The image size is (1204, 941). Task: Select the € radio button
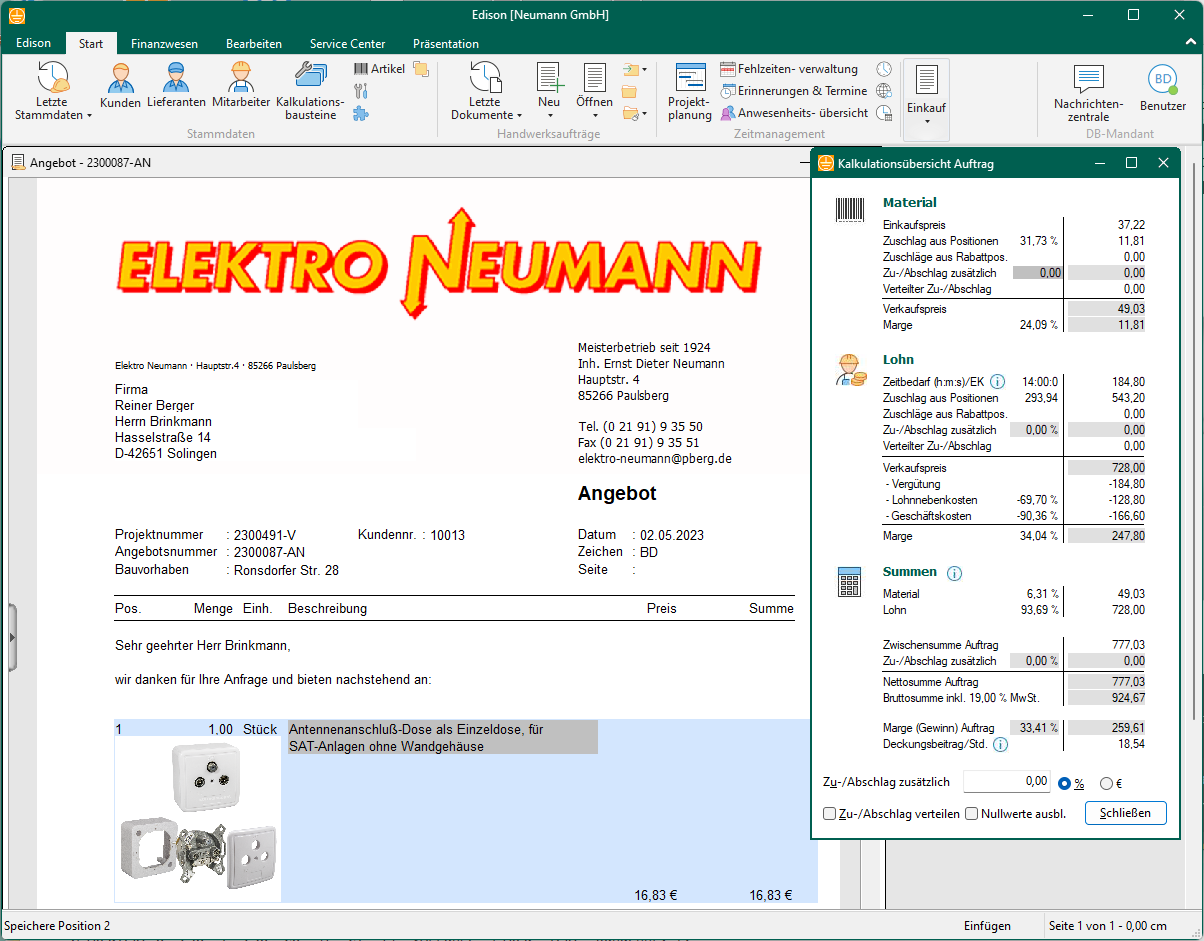pos(1106,784)
